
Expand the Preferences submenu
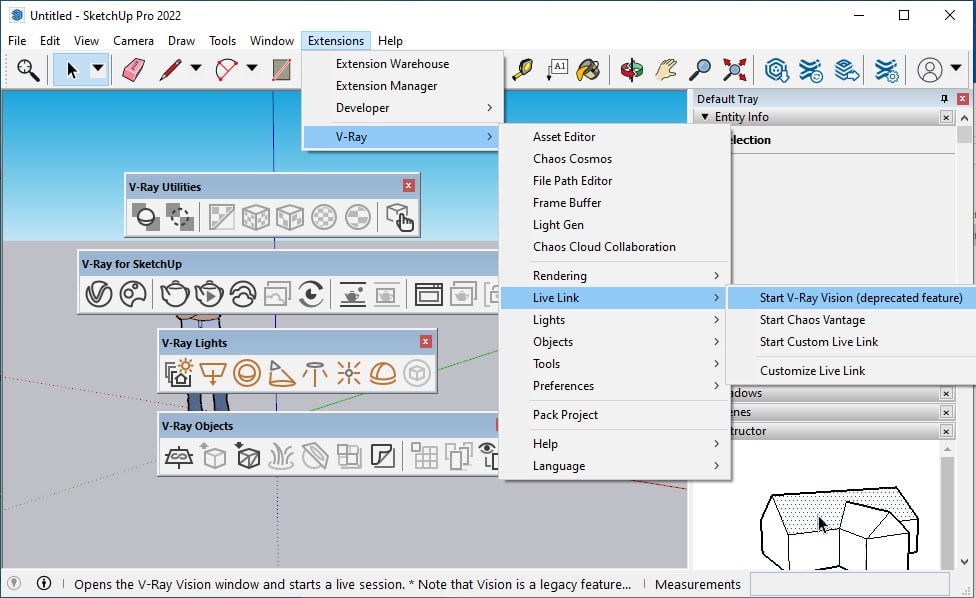tap(615, 386)
